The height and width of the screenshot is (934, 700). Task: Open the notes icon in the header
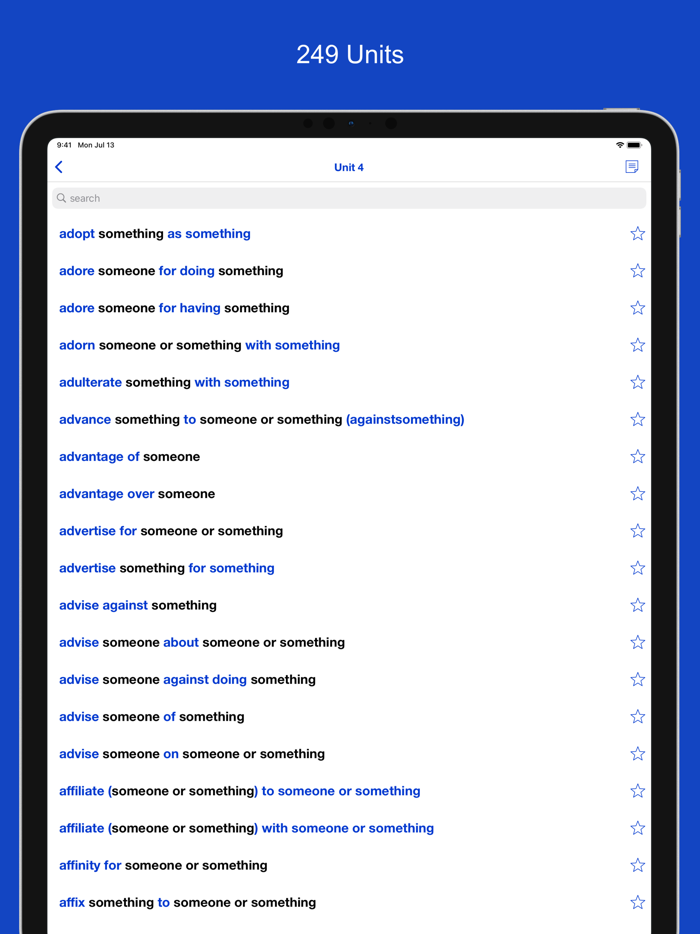pyautogui.click(x=632, y=167)
